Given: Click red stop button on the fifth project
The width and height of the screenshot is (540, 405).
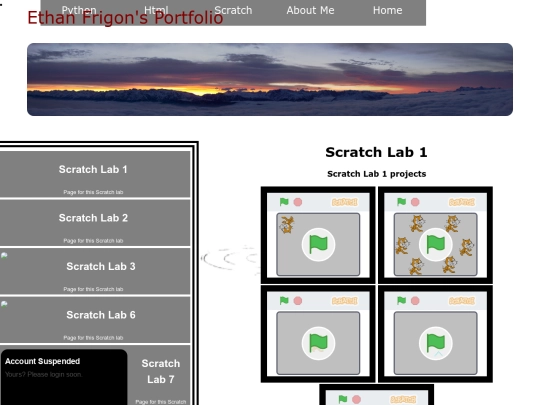Looking at the screenshot, I should point(356,399).
